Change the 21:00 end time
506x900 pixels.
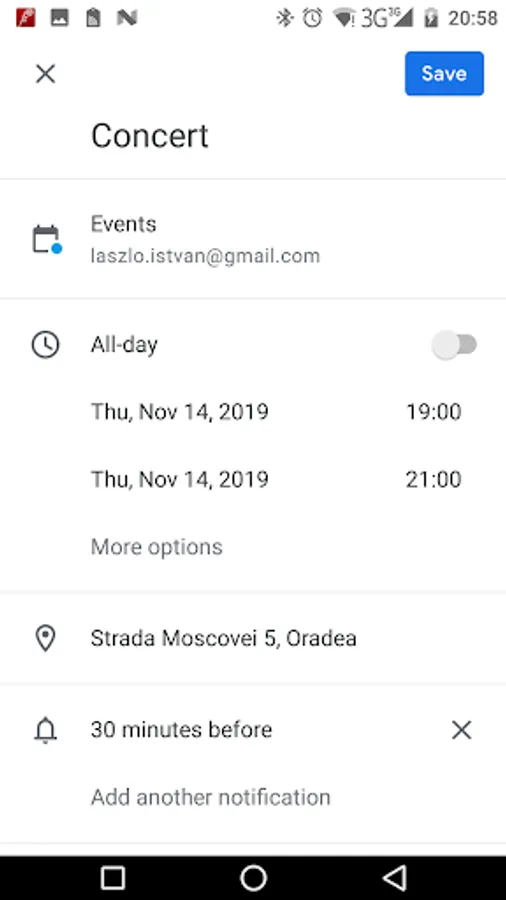click(433, 479)
